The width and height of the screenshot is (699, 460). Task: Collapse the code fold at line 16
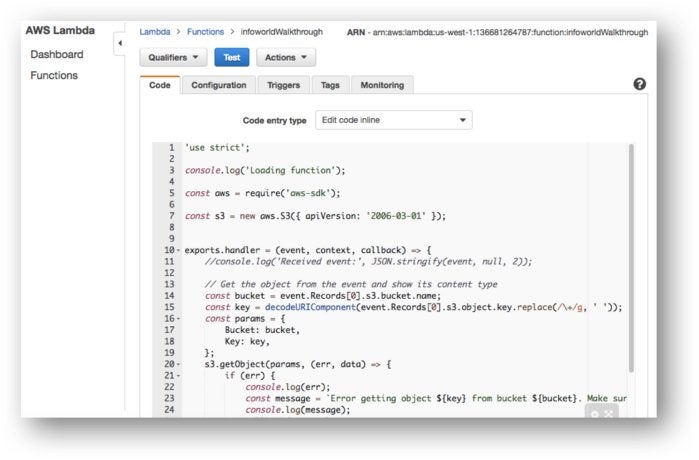click(178, 319)
